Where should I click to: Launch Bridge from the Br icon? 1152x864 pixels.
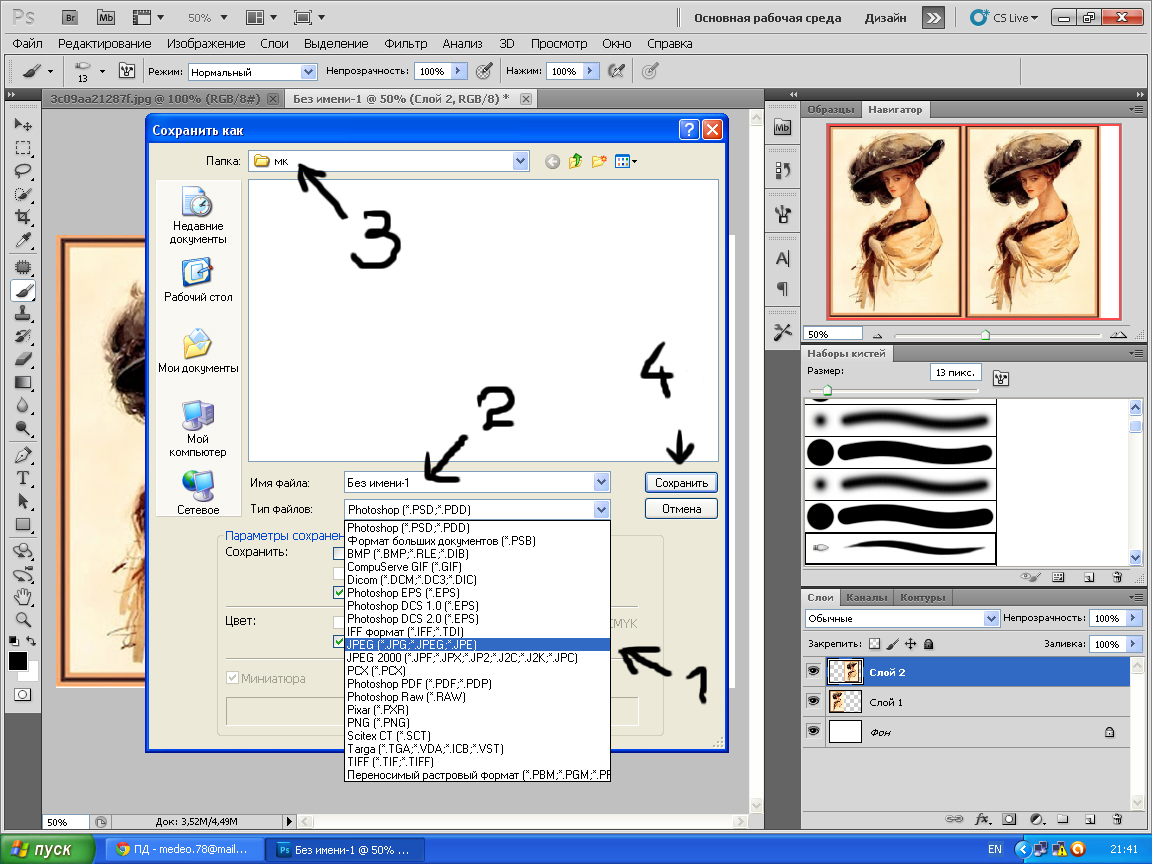(70, 18)
